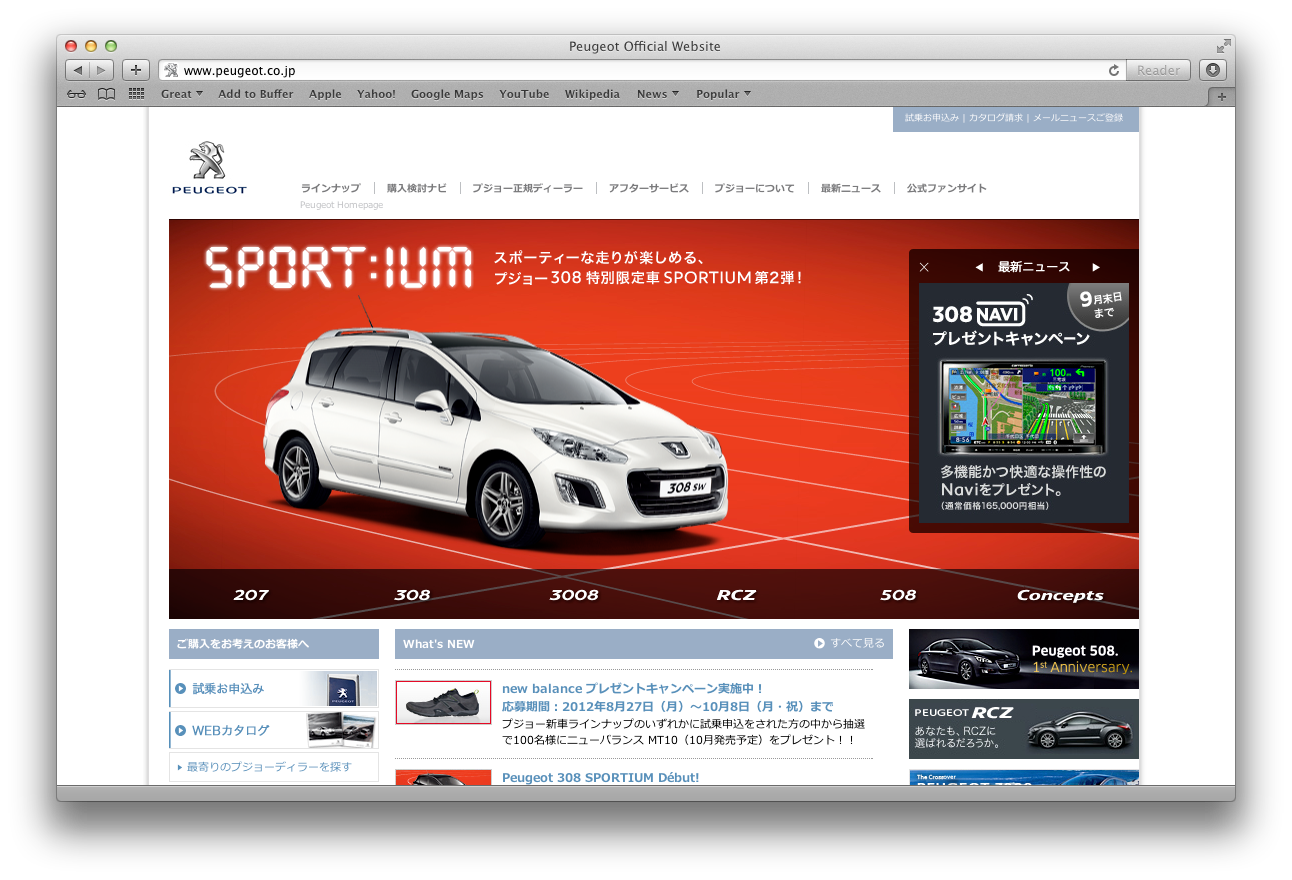Click the 308 NAVI campaign banner

click(x=1024, y=403)
